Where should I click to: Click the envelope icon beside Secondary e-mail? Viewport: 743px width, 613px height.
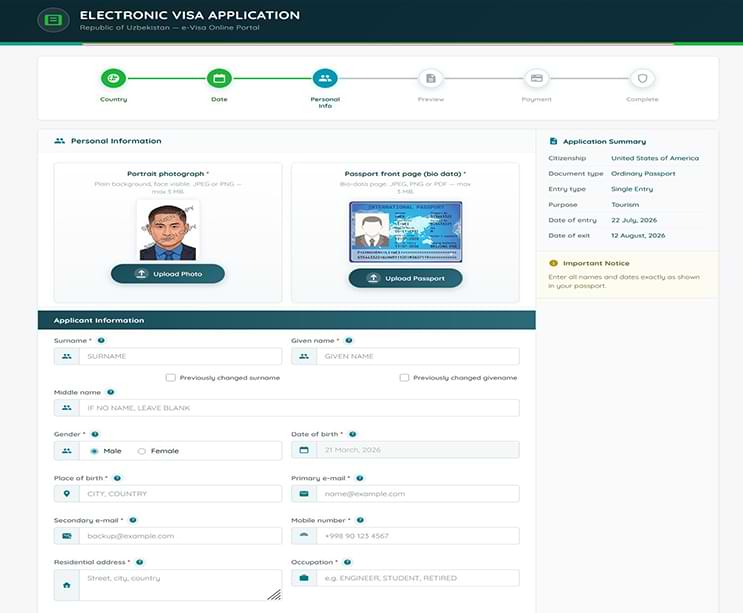(x=67, y=536)
